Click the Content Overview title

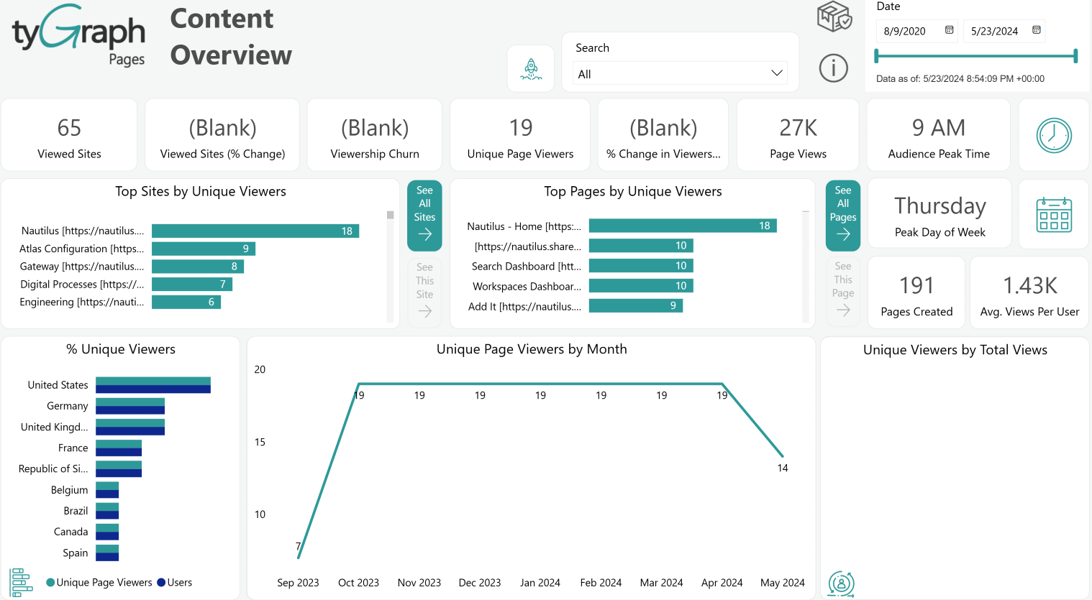231,36
